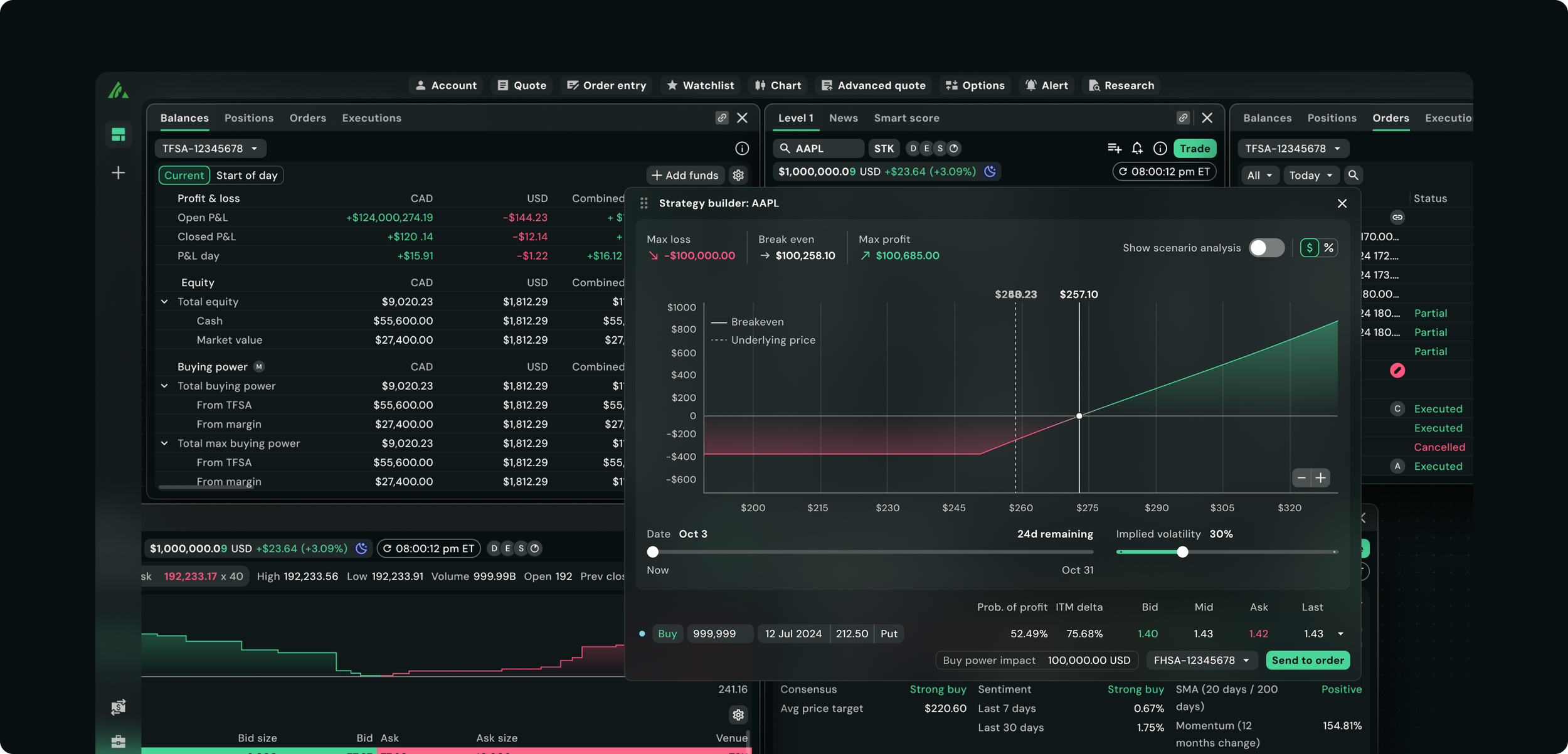
Task: Zoom in the strategy chart with plus
Action: (x=1320, y=478)
